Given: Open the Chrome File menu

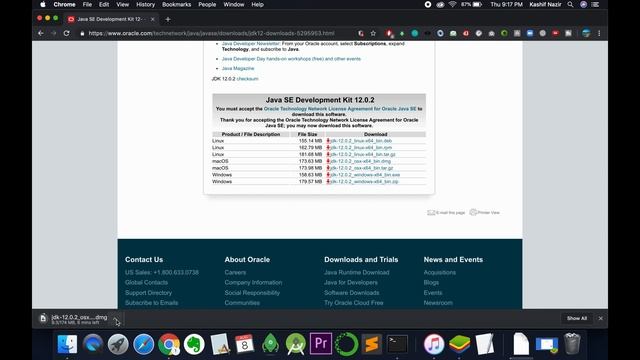Looking at the screenshot, I should click(x=87, y=4).
